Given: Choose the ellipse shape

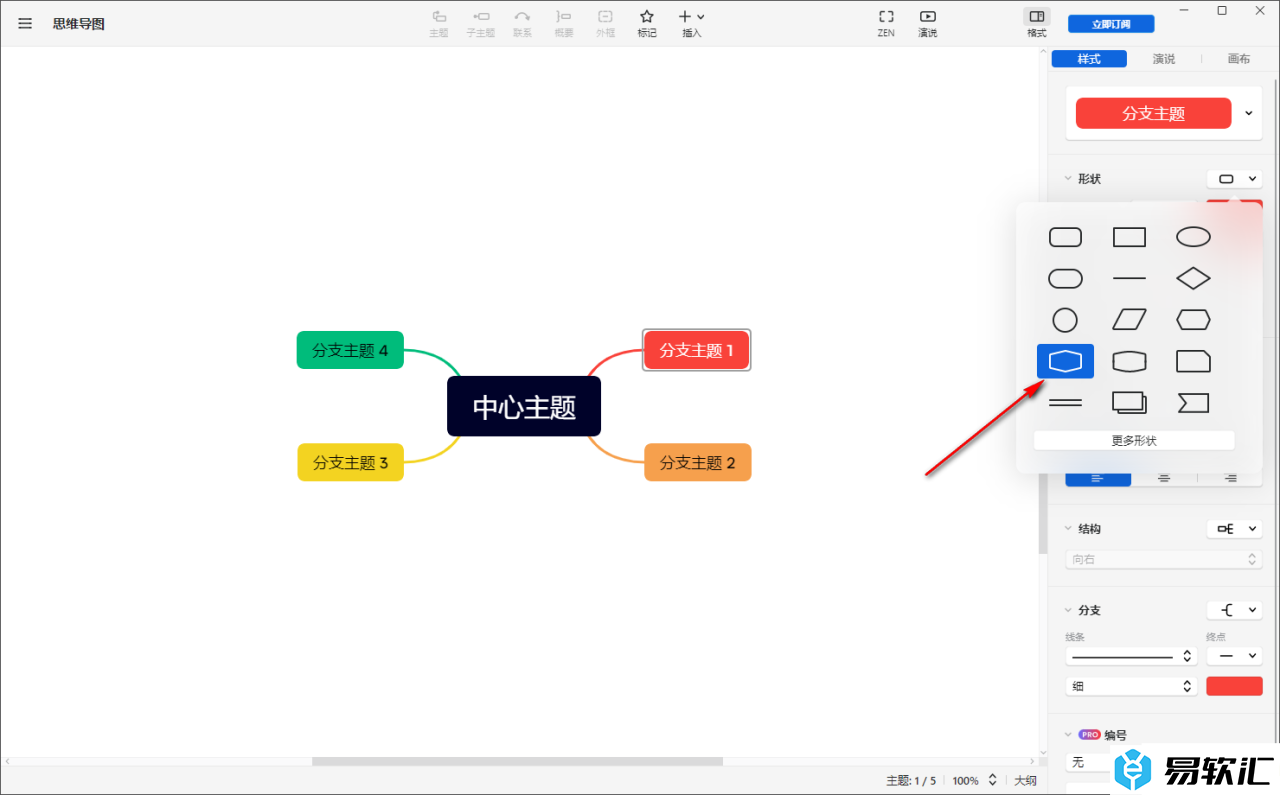Looking at the screenshot, I should pos(1193,237).
